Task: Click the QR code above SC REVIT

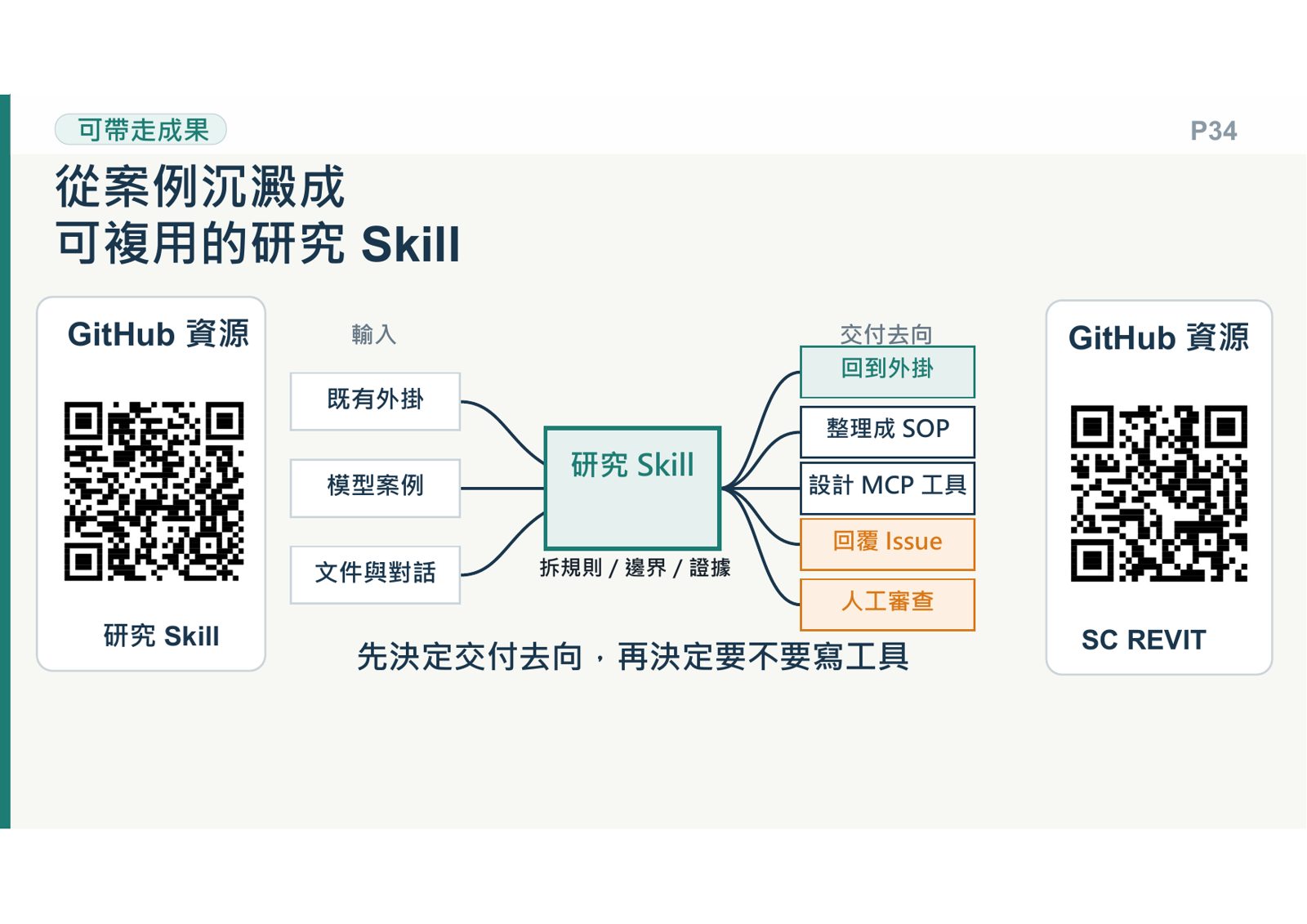Action: click(x=1158, y=493)
